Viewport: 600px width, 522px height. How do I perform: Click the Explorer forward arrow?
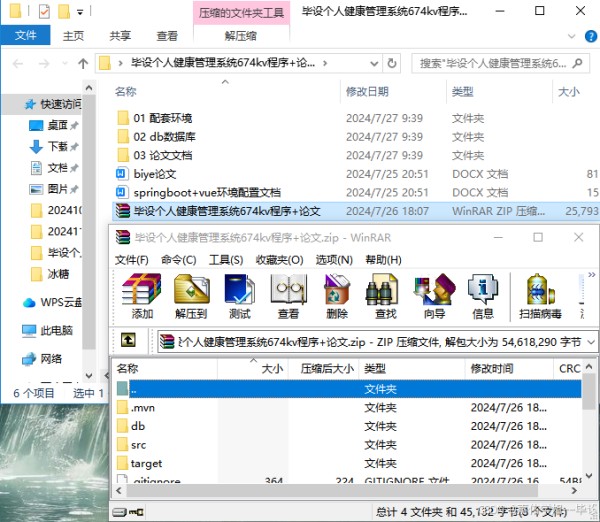[44, 63]
